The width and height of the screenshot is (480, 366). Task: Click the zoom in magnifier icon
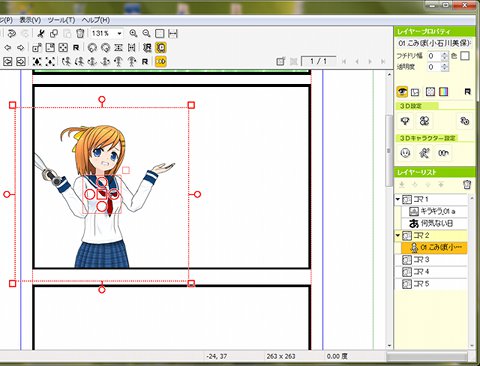point(133,33)
